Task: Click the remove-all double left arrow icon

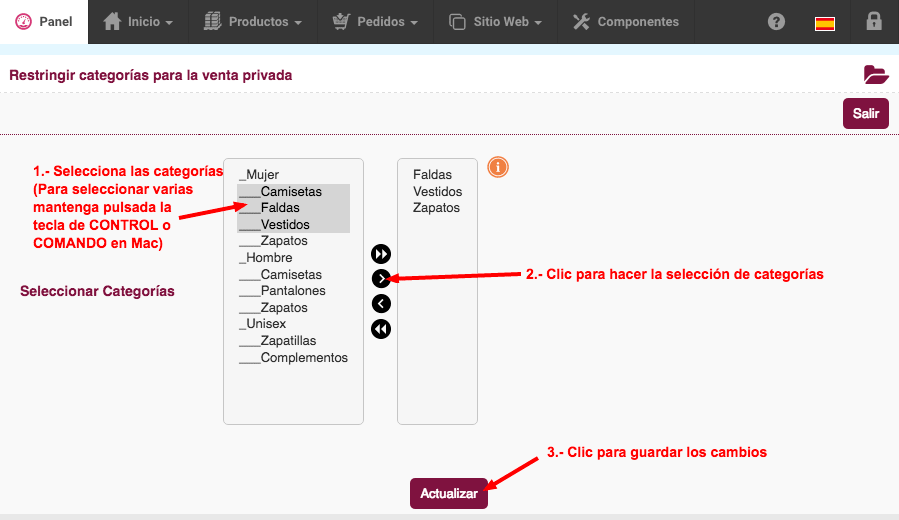Action: pyautogui.click(x=381, y=329)
